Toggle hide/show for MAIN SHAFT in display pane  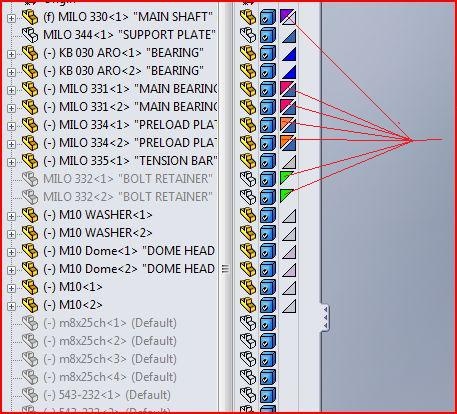coord(248,17)
